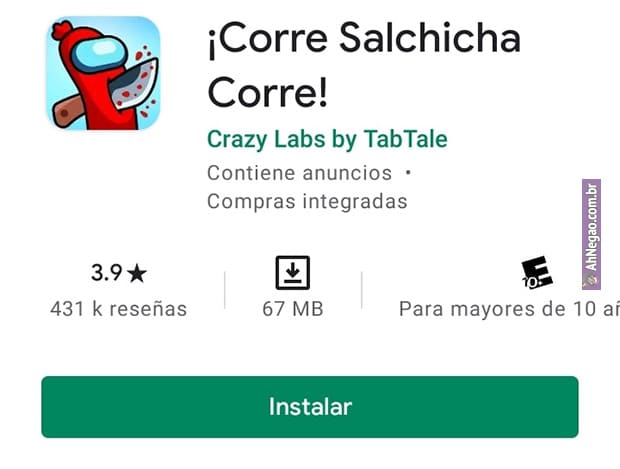
Task: Click the red sausage crewmate's visor
Action: 100,53
